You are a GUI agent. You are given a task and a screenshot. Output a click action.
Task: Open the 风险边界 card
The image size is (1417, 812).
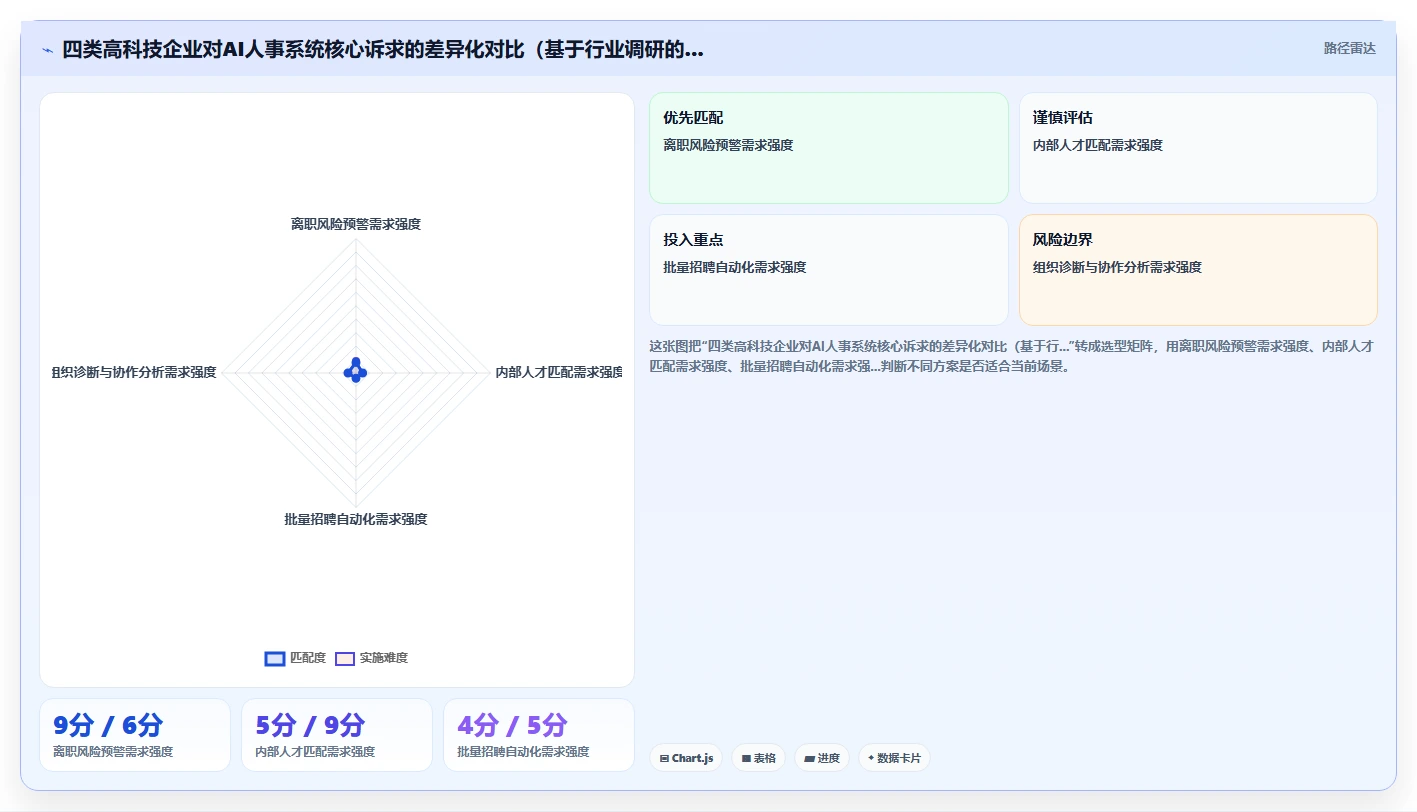pyautogui.click(x=1198, y=270)
